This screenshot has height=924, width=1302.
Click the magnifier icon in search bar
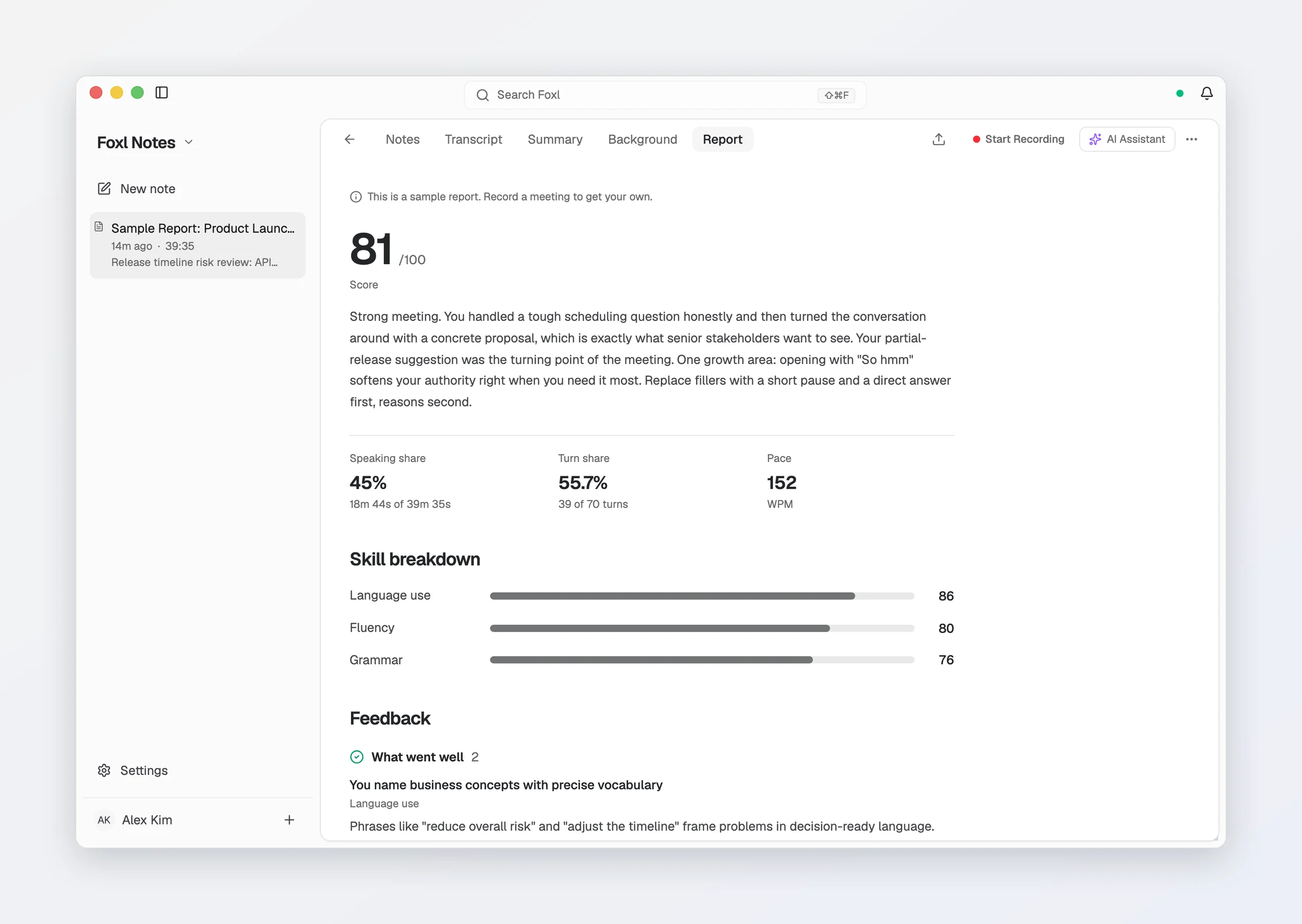[483, 95]
